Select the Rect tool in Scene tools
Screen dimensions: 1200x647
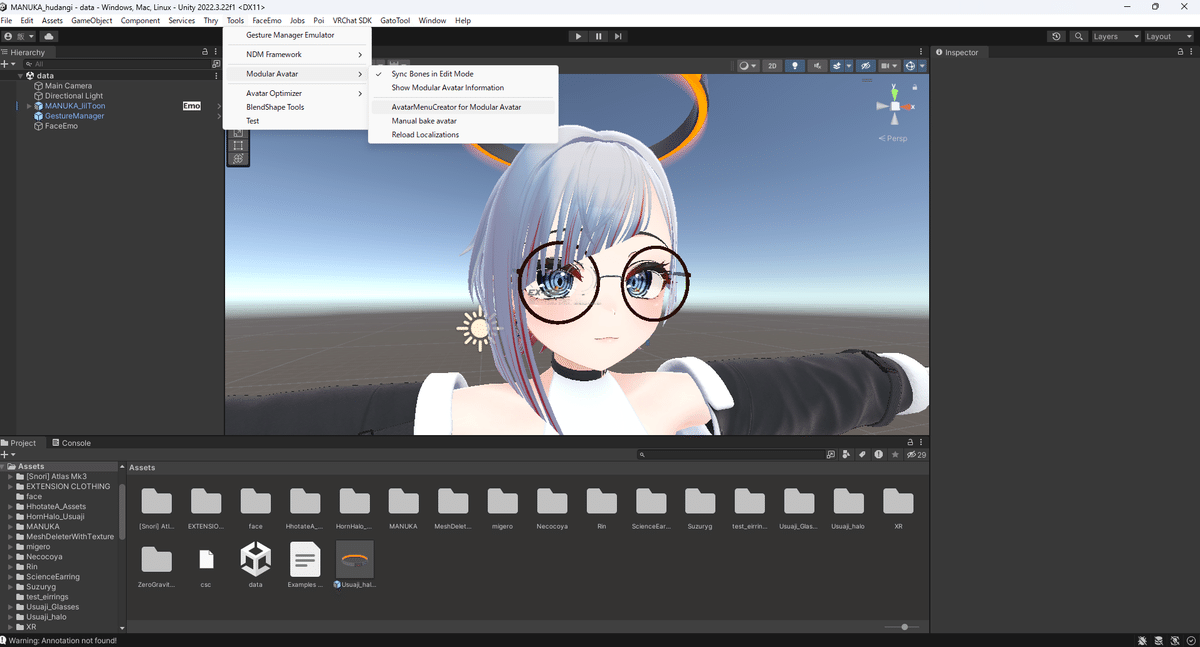(x=238, y=145)
